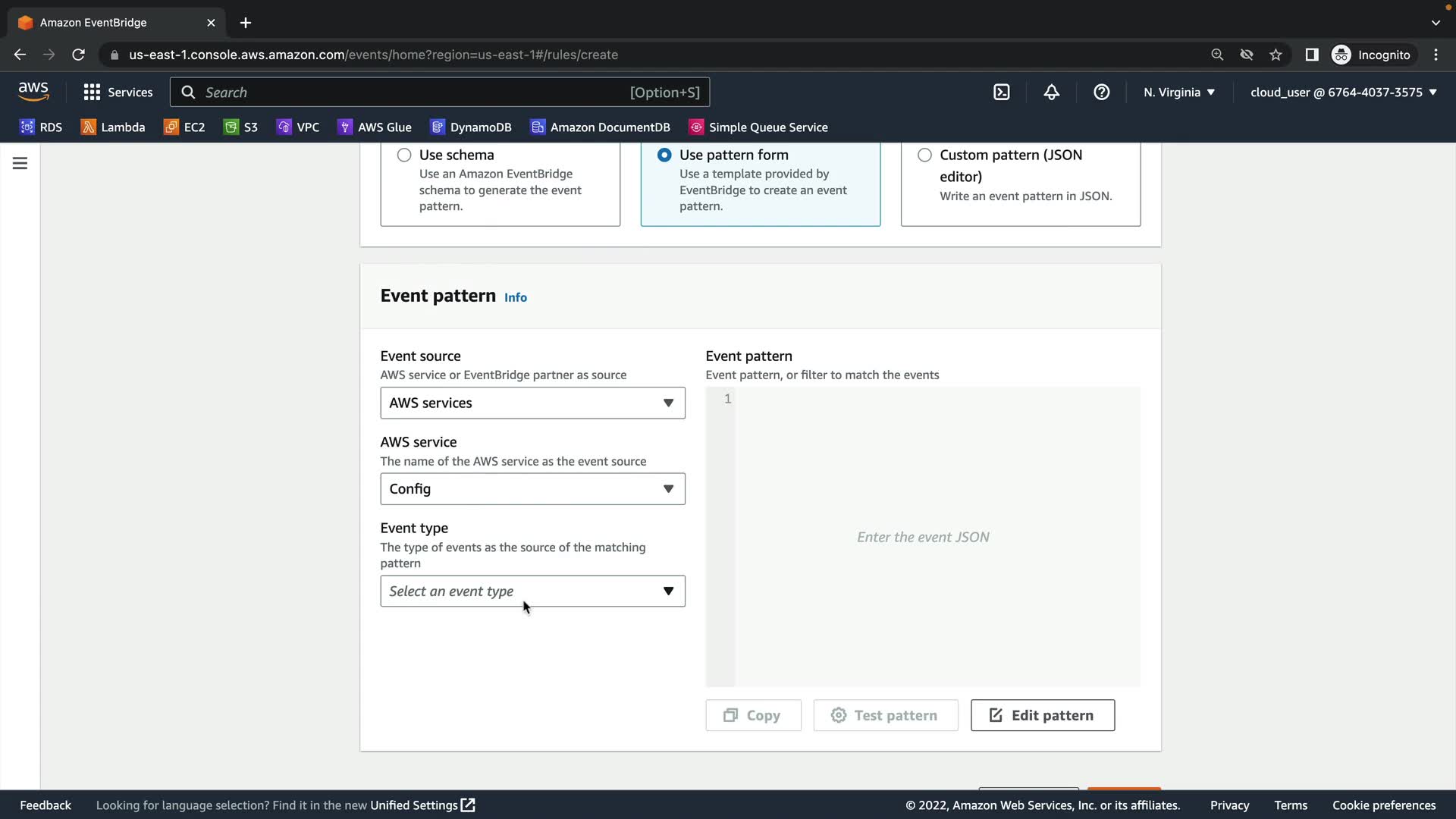The height and width of the screenshot is (819, 1456).
Task: Open the Lambda bookmark shortcut
Action: point(113,127)
